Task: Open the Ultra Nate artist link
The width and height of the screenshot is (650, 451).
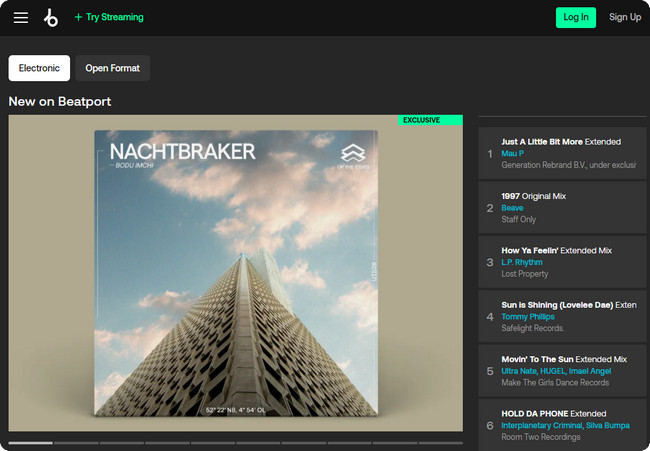Action: [x=519, y=371]
